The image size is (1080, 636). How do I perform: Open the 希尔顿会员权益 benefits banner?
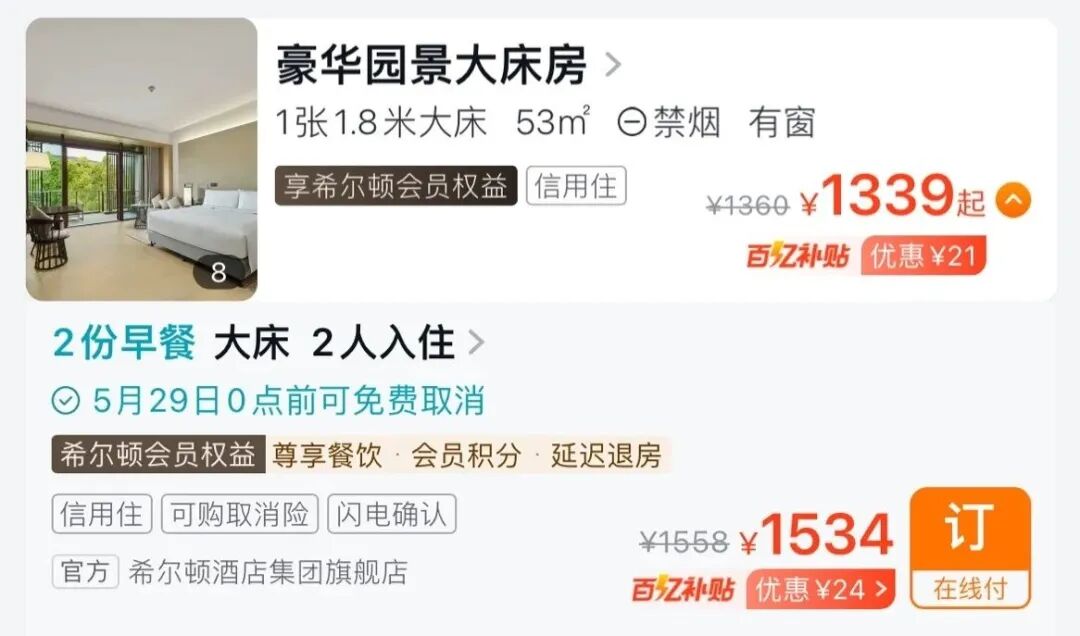coord(362,455)
